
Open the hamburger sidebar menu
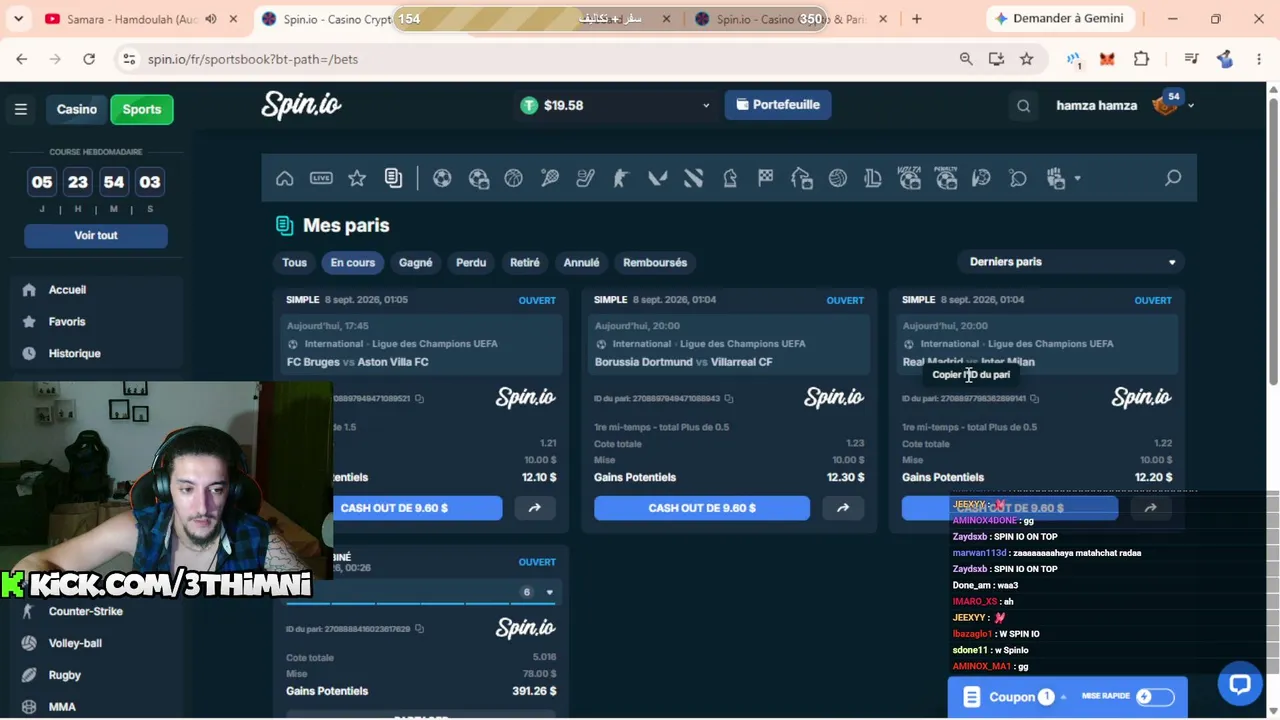click(20, 109)
